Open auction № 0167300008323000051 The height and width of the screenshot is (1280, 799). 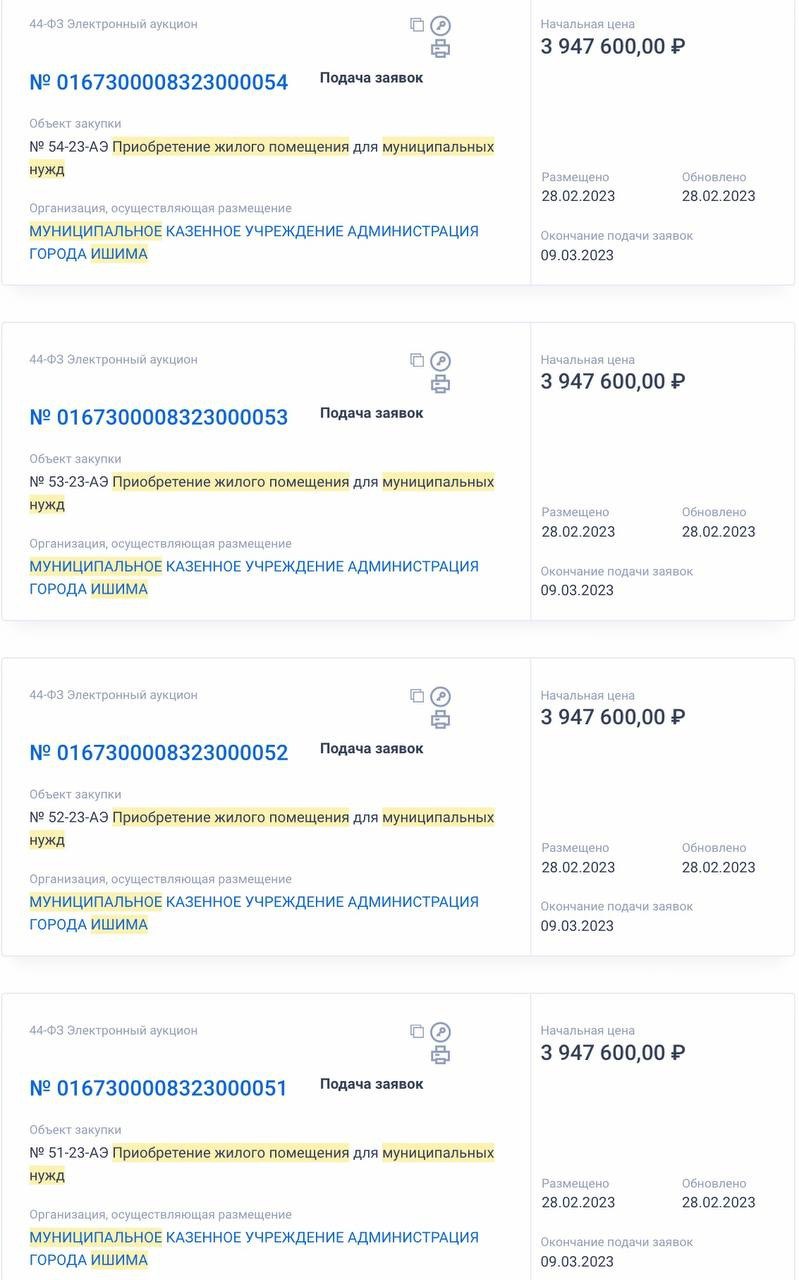(x=159, y=1088)
